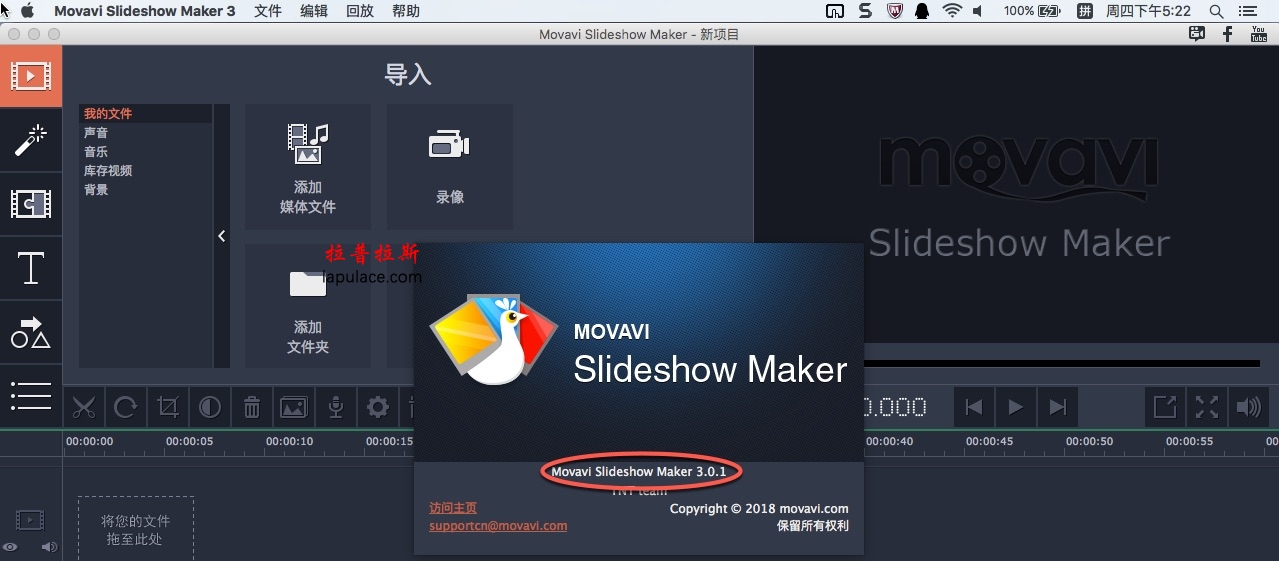Open the Clip properties gear icon

click(x=378, y=407)
